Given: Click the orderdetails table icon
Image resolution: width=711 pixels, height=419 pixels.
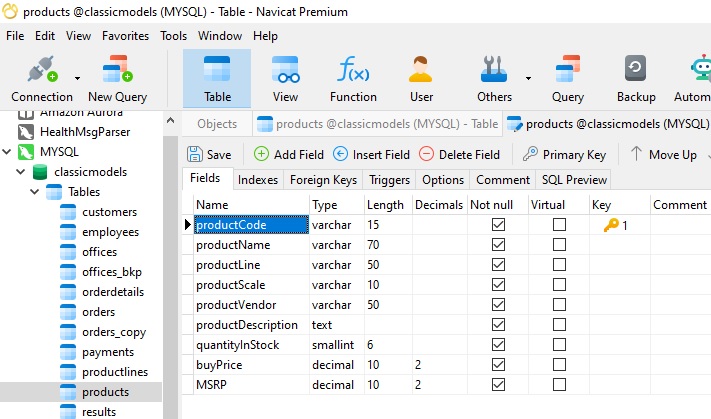Looking at the screenshot, I should tap(68, 292).
